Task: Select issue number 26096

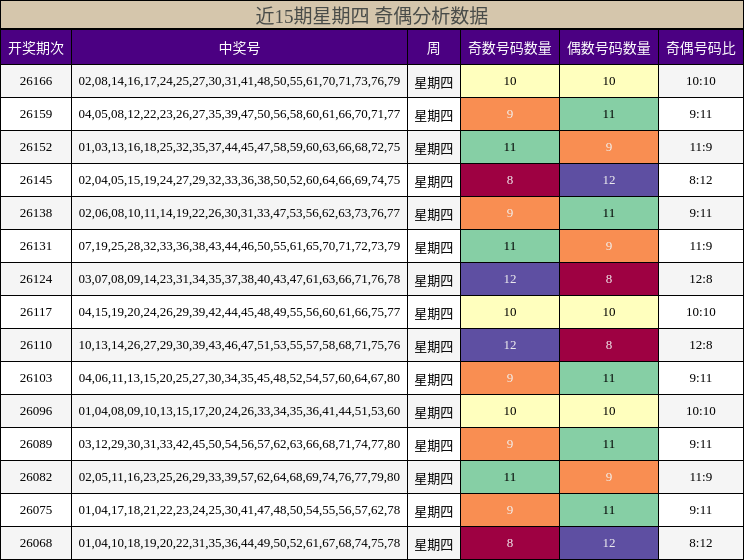Action: (x=36, y=411)
